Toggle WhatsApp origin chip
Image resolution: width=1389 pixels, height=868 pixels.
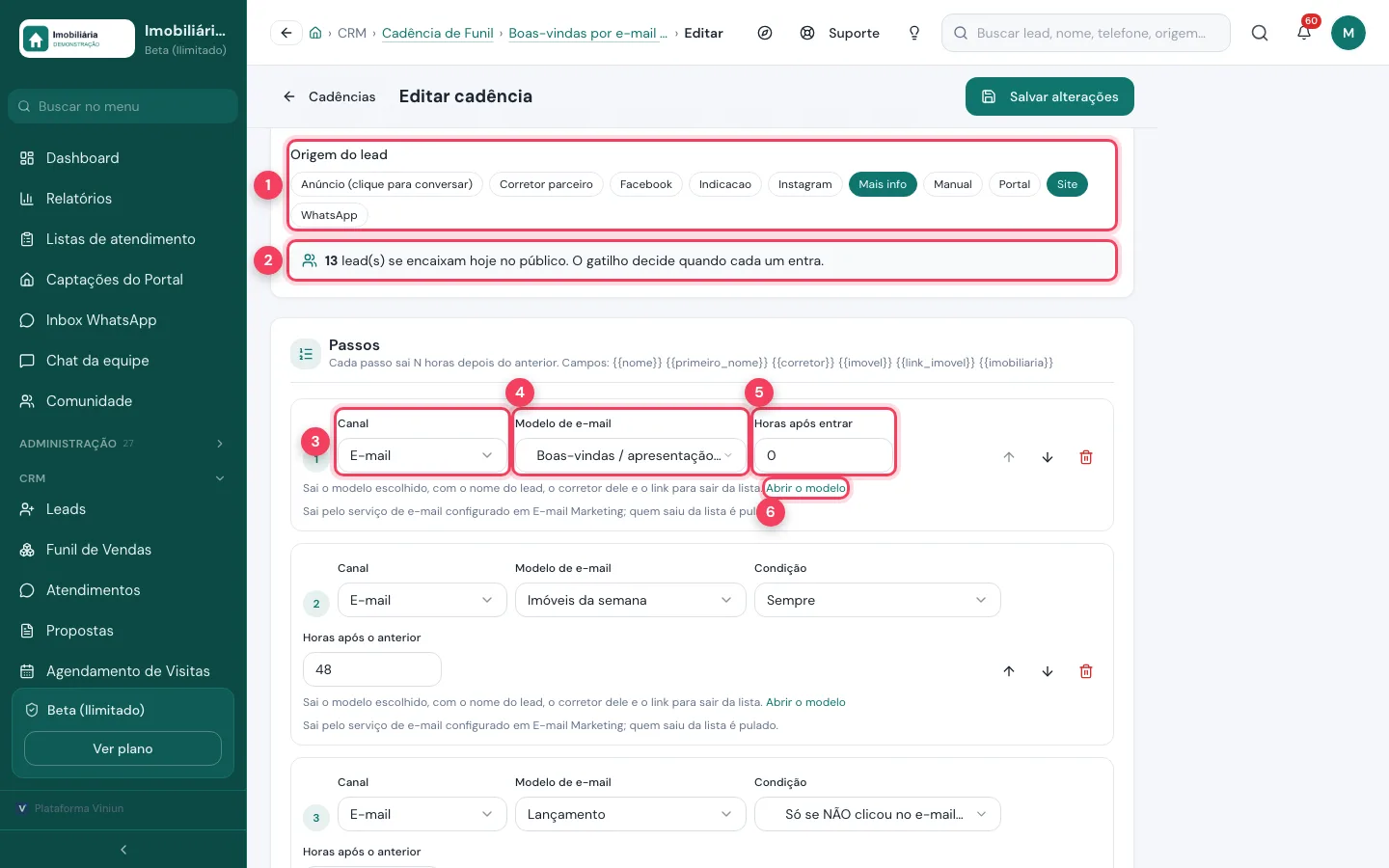pyautogui.click(x=329, y=215)
